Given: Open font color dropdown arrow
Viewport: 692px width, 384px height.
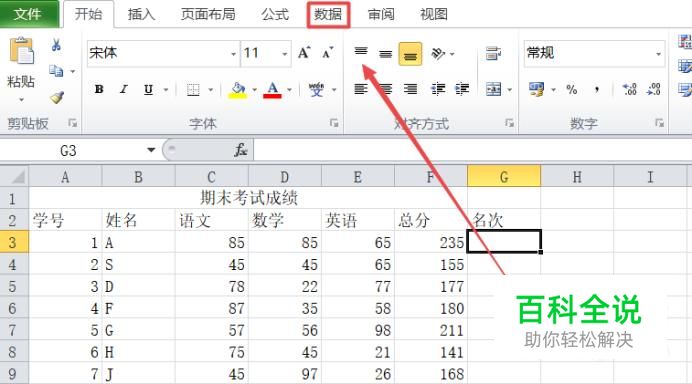Looking at the screenshot, I should pos(290,90).
